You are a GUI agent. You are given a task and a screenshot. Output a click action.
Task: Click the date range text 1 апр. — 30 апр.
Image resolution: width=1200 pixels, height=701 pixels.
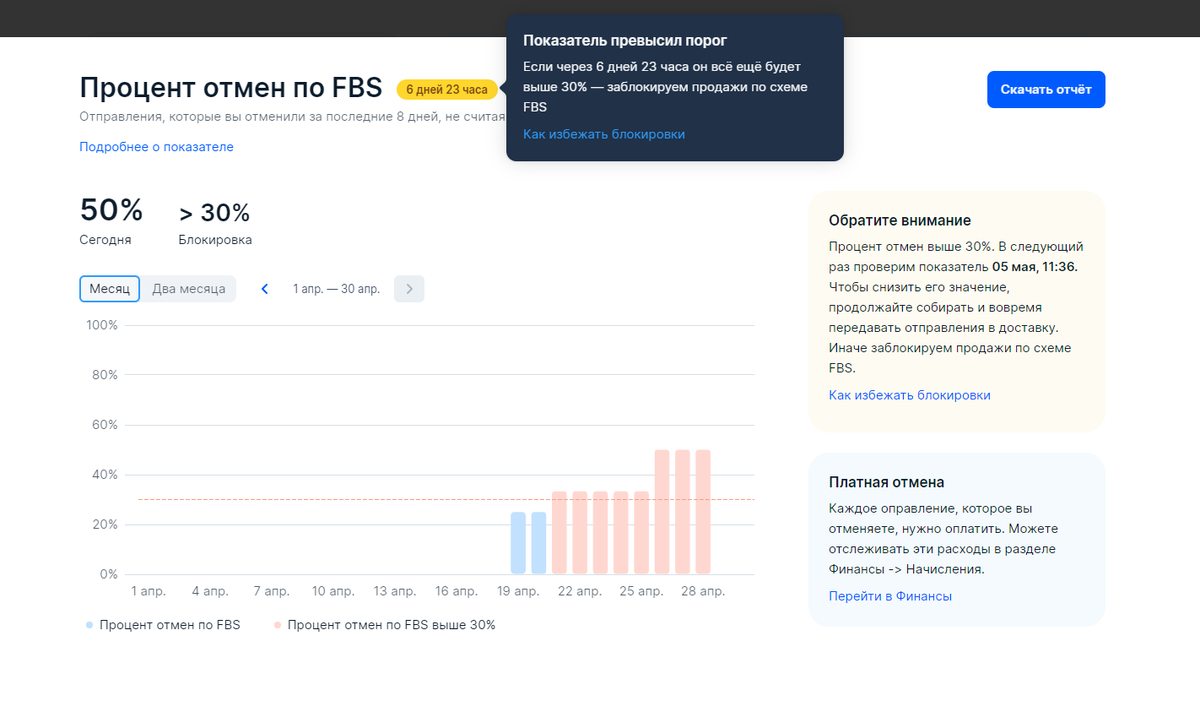(336, 289)
